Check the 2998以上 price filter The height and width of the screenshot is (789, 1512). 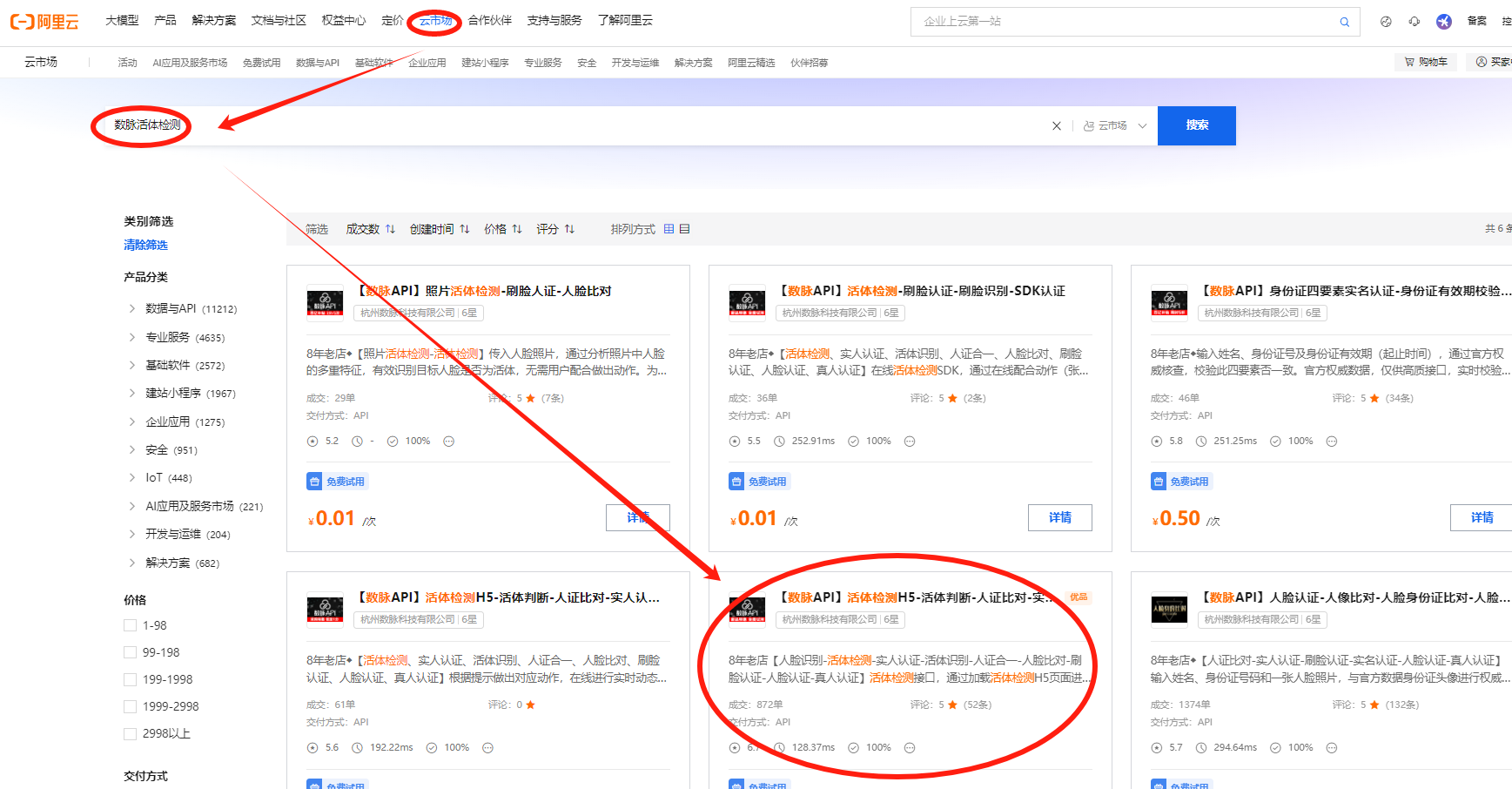point(131,733)
